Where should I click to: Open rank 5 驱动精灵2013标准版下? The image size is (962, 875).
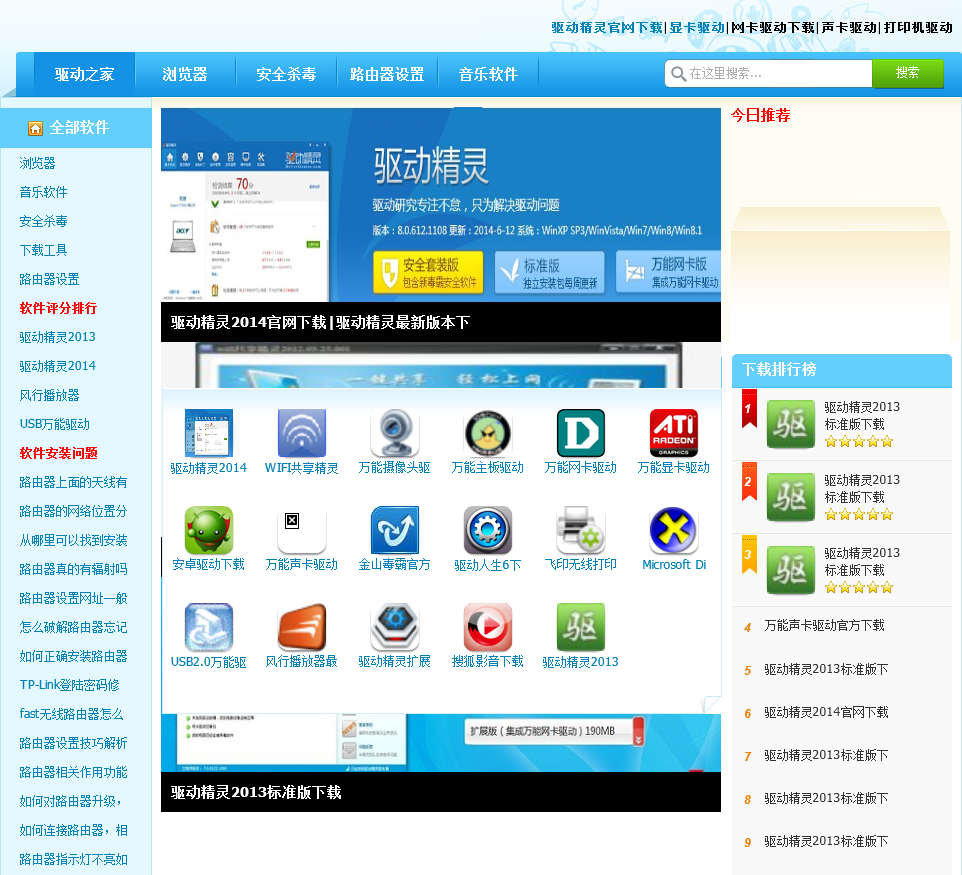point(826,669)
